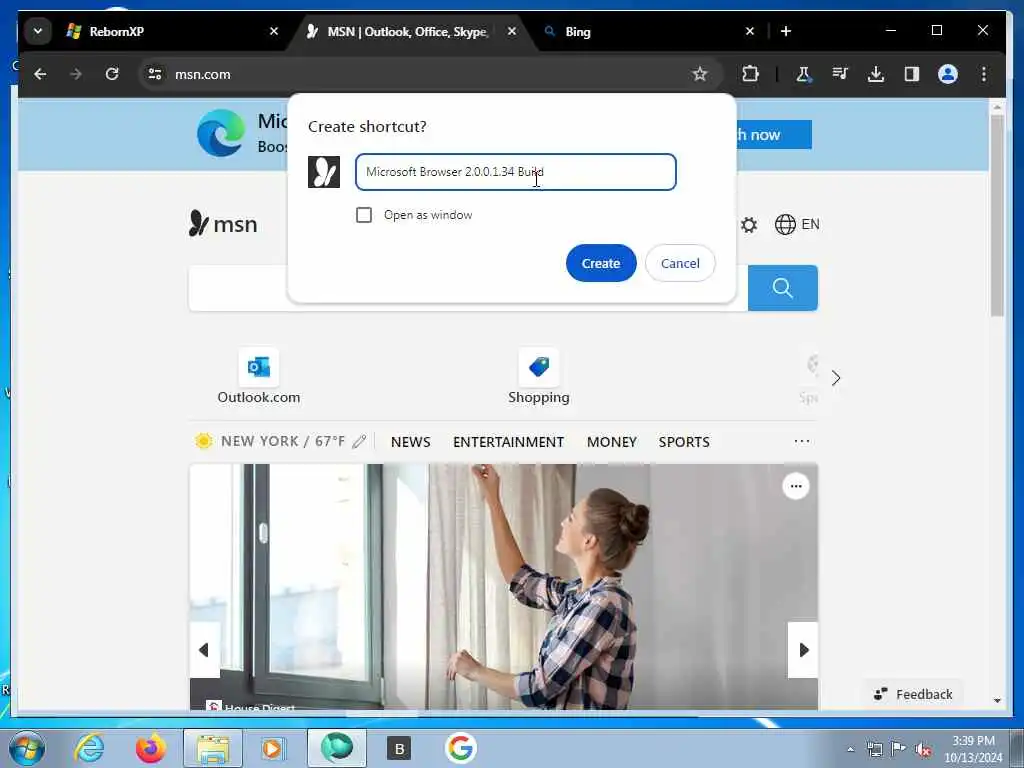Screen dimensions: 1024x768
Task: Click the network tray icon
Action: (x=874, y=749)
